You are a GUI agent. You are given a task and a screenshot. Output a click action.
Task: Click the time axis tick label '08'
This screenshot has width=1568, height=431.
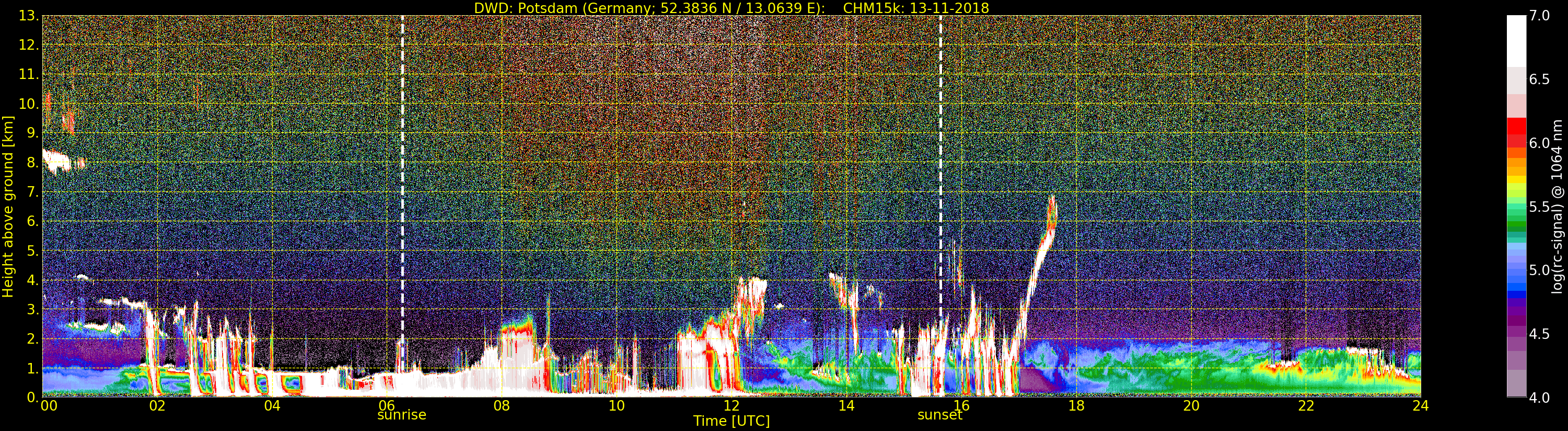(x=502, y=405)
